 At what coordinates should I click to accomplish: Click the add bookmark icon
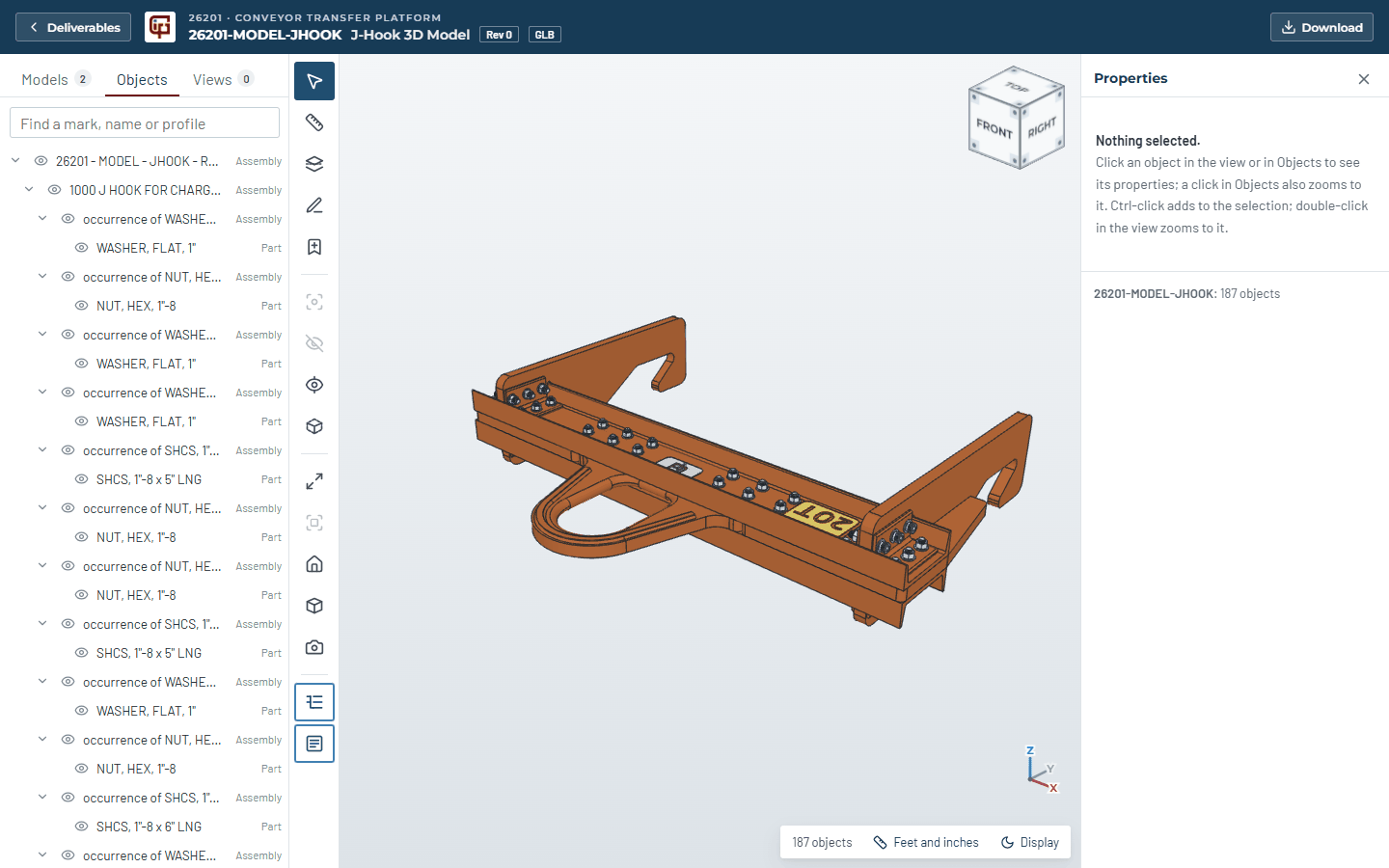point(314,247)
